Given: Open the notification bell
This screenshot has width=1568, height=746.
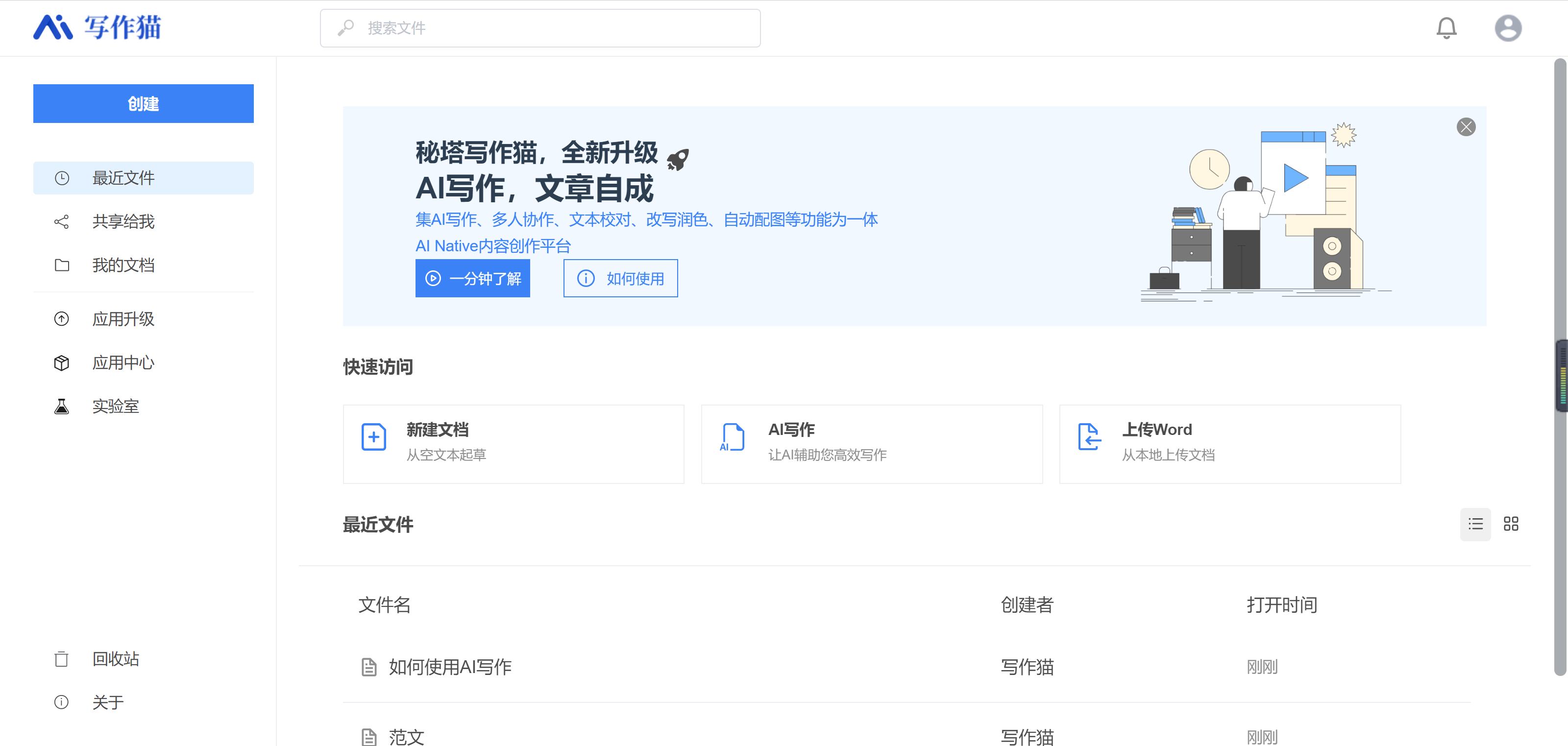Looking at the screenshot, I should [1446, 28].
